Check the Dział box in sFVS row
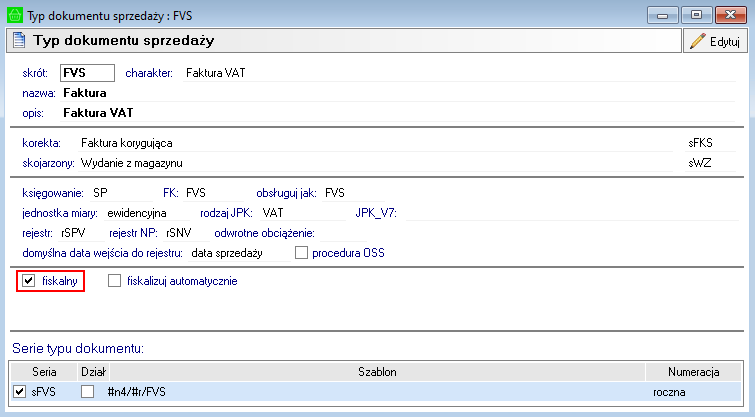The image size is (755, 417). [87, 391]
